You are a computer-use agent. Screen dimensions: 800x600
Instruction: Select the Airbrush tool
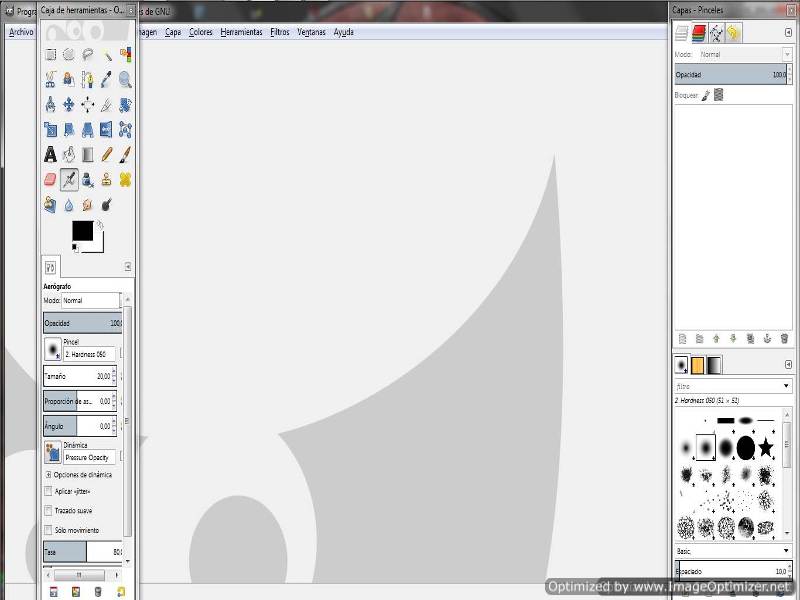point(69,180)
